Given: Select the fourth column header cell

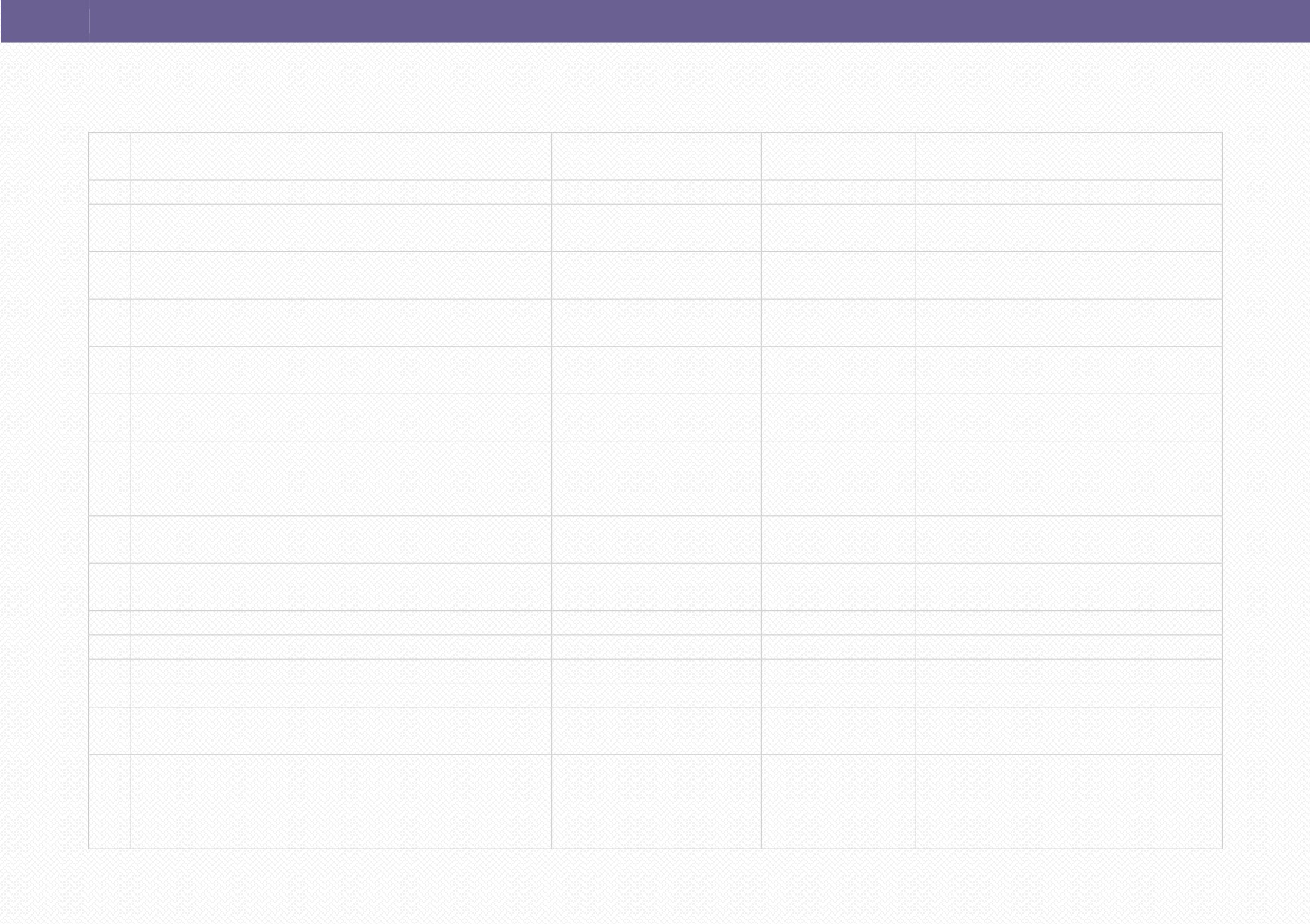Looking at the screenshot, I should click(x=838, y=156).
